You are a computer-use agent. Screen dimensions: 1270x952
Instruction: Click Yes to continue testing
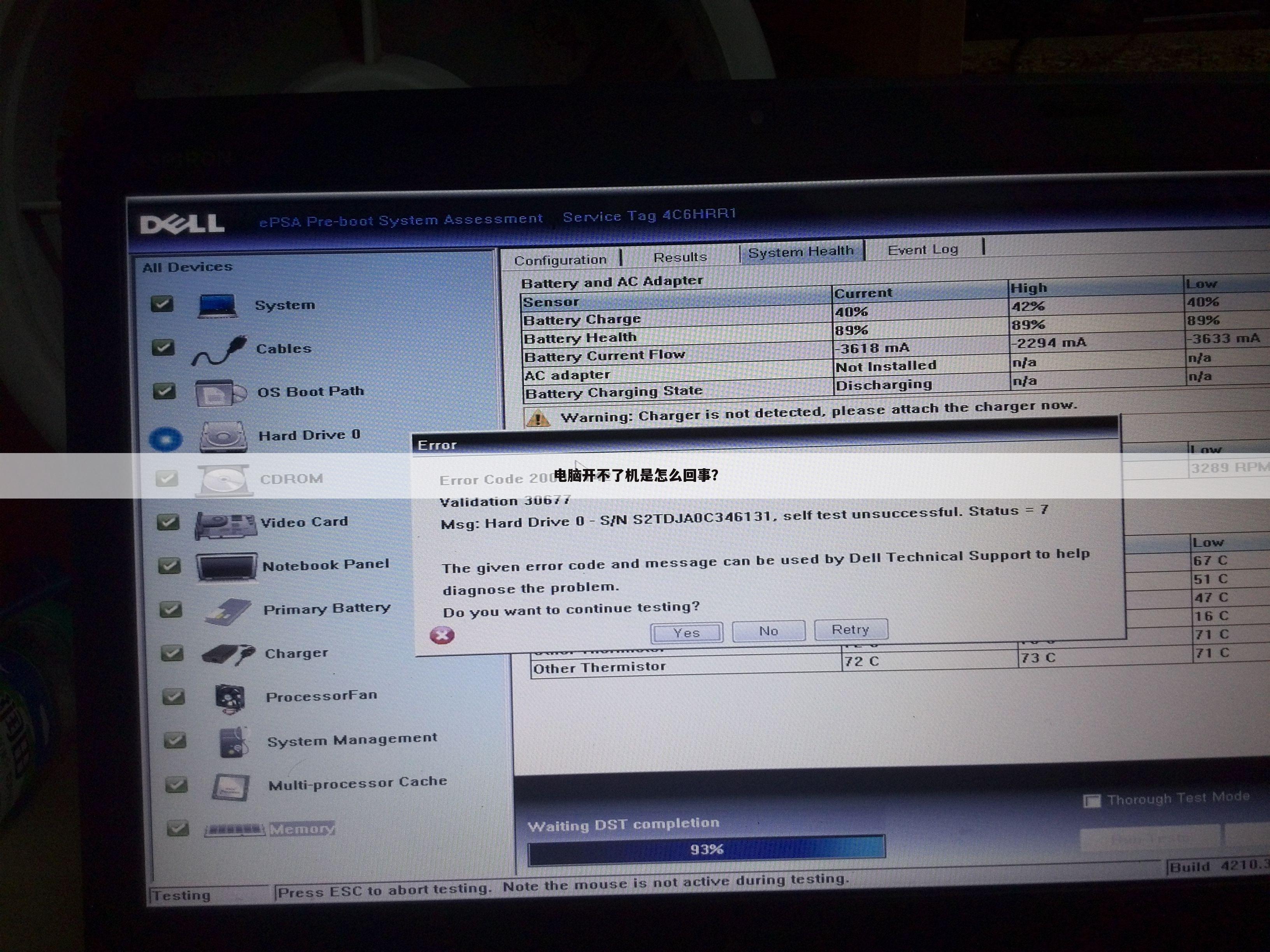point(687,633)
